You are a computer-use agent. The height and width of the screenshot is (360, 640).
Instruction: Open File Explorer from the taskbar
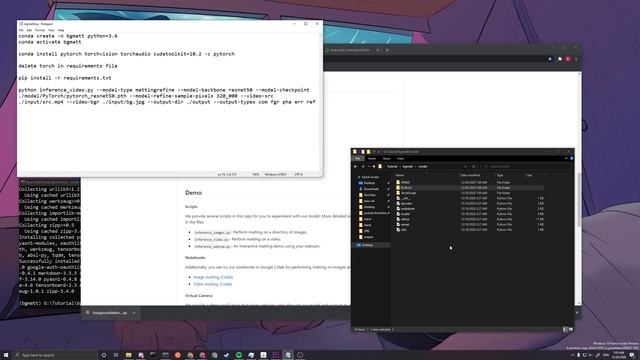pos(129,355)
